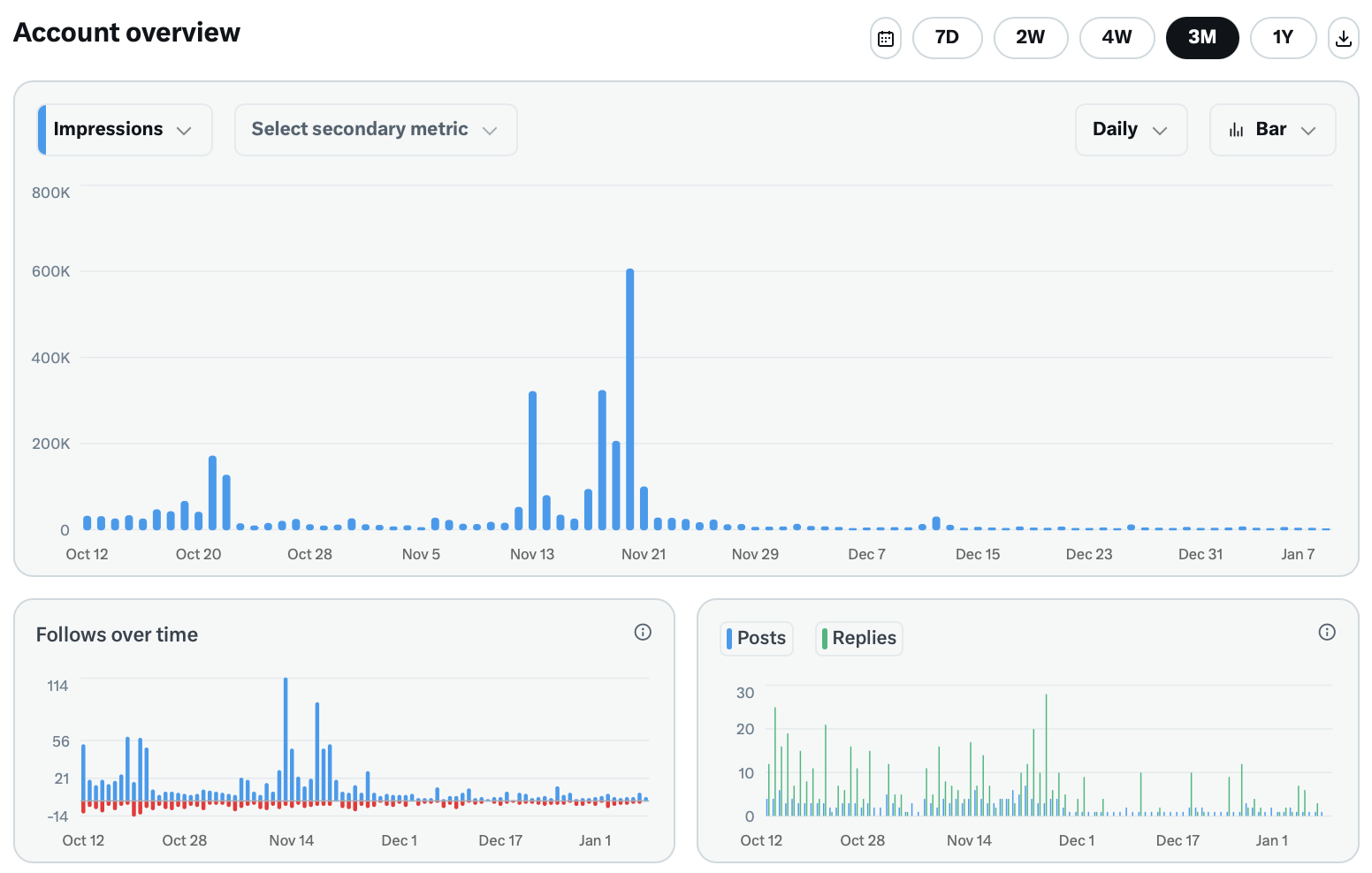
Task: Select the 4W range button
Action: pos(1117,38)
